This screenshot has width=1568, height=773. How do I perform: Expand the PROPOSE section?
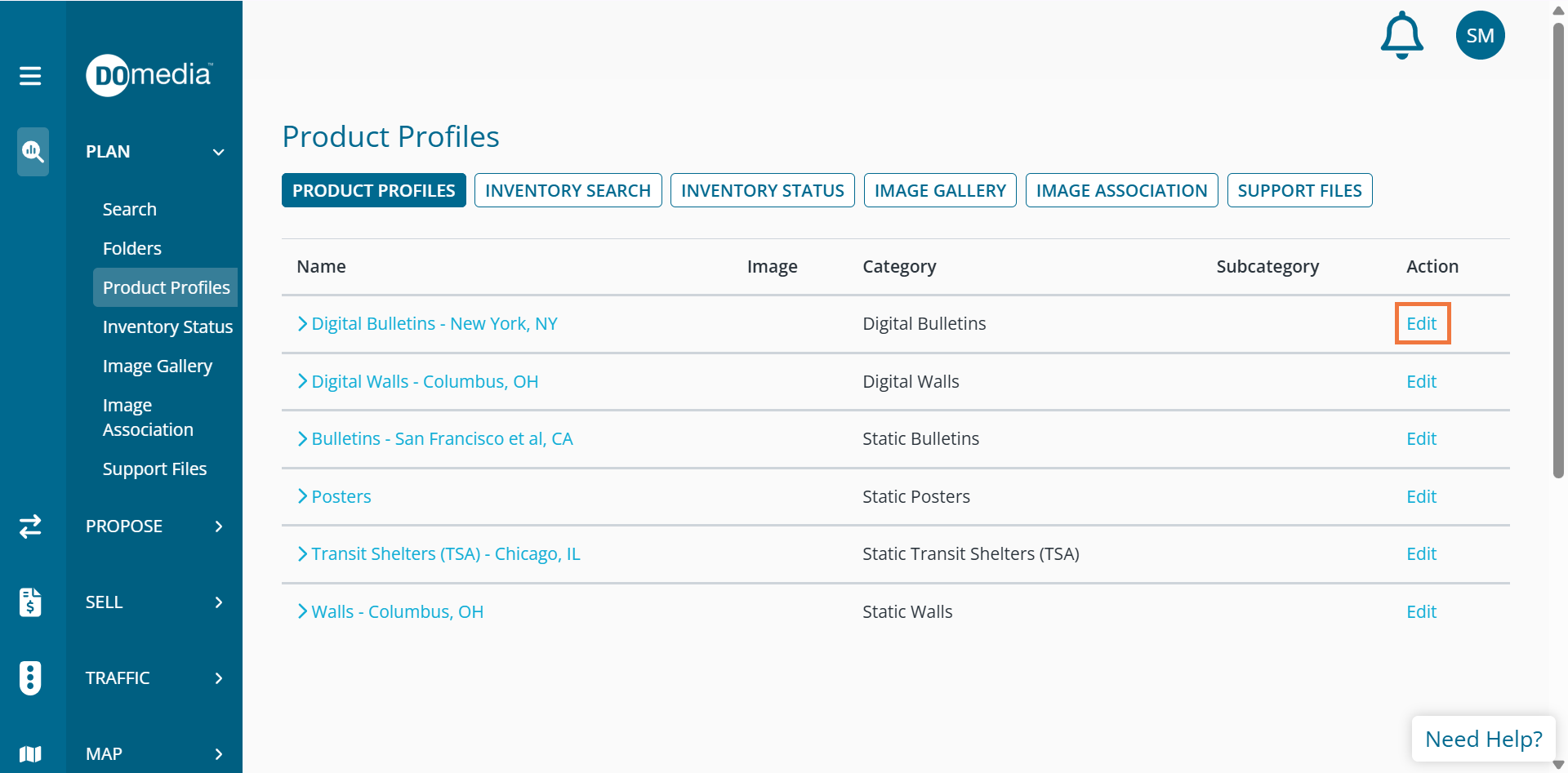[x=218, y=526]
